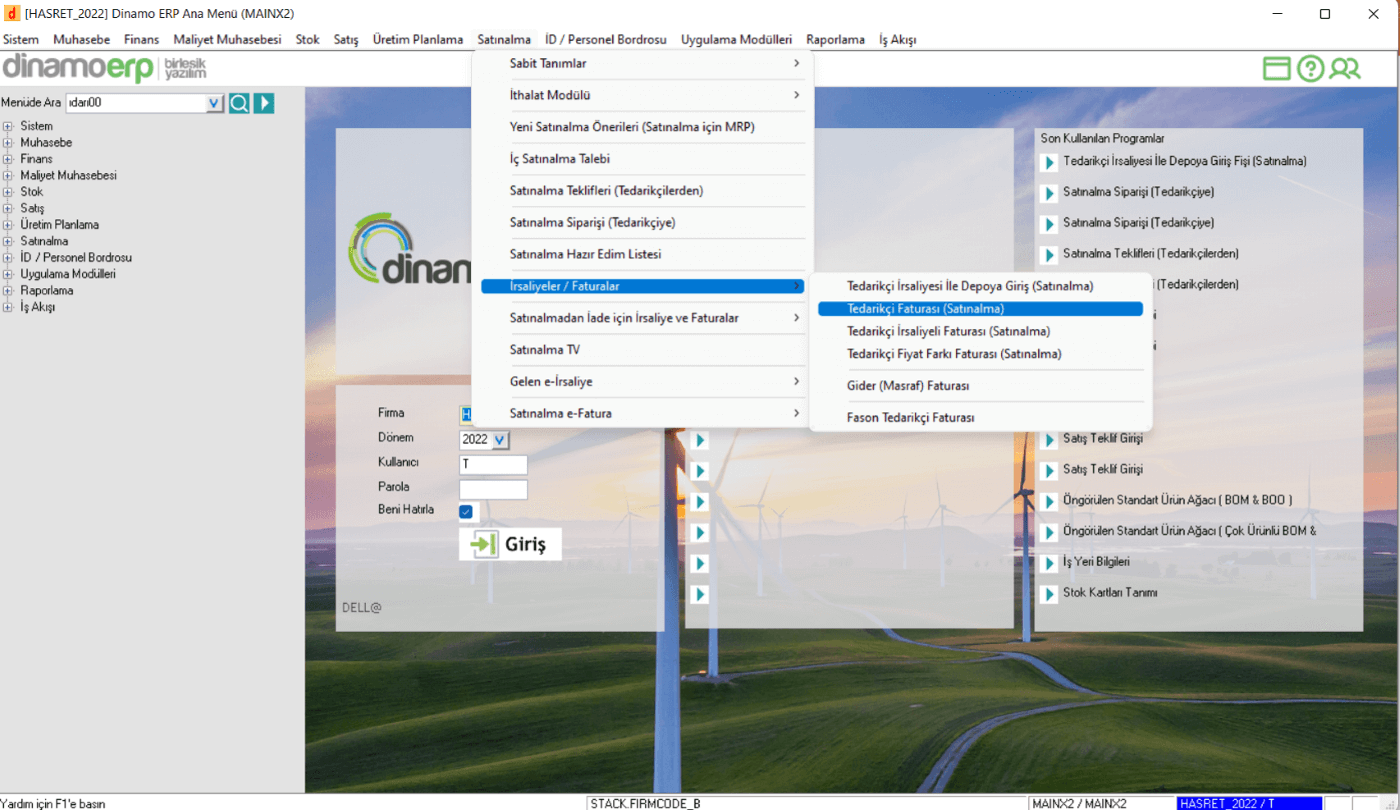Click arrow icon beside Öngörülen Standart Ürün Ağacı (Çok Ürünlü BOM

click(1049, 532)
